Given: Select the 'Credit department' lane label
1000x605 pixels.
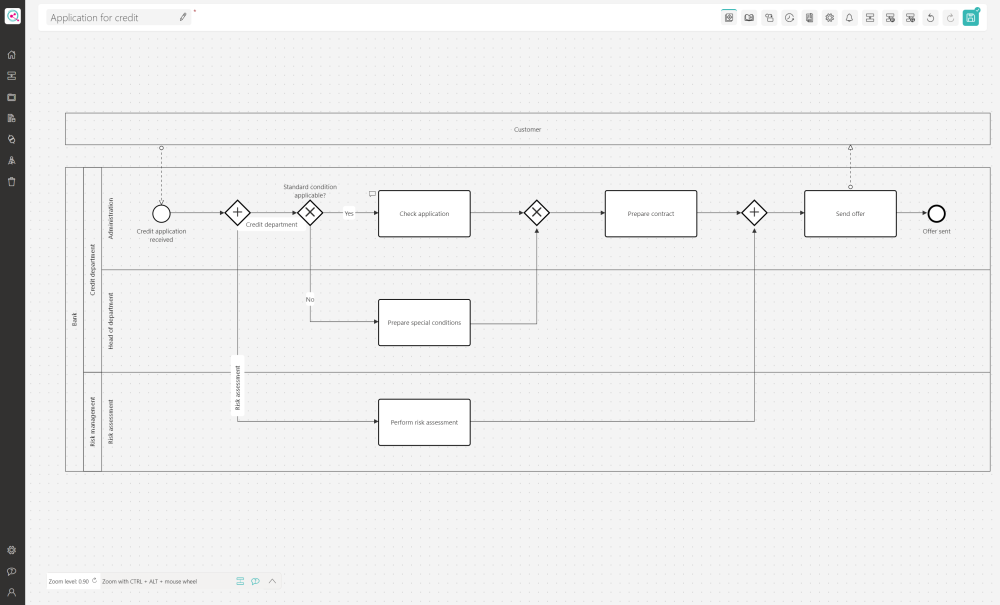Looking at the screenshot, I should pyautogui.click(x=92, y=270).
